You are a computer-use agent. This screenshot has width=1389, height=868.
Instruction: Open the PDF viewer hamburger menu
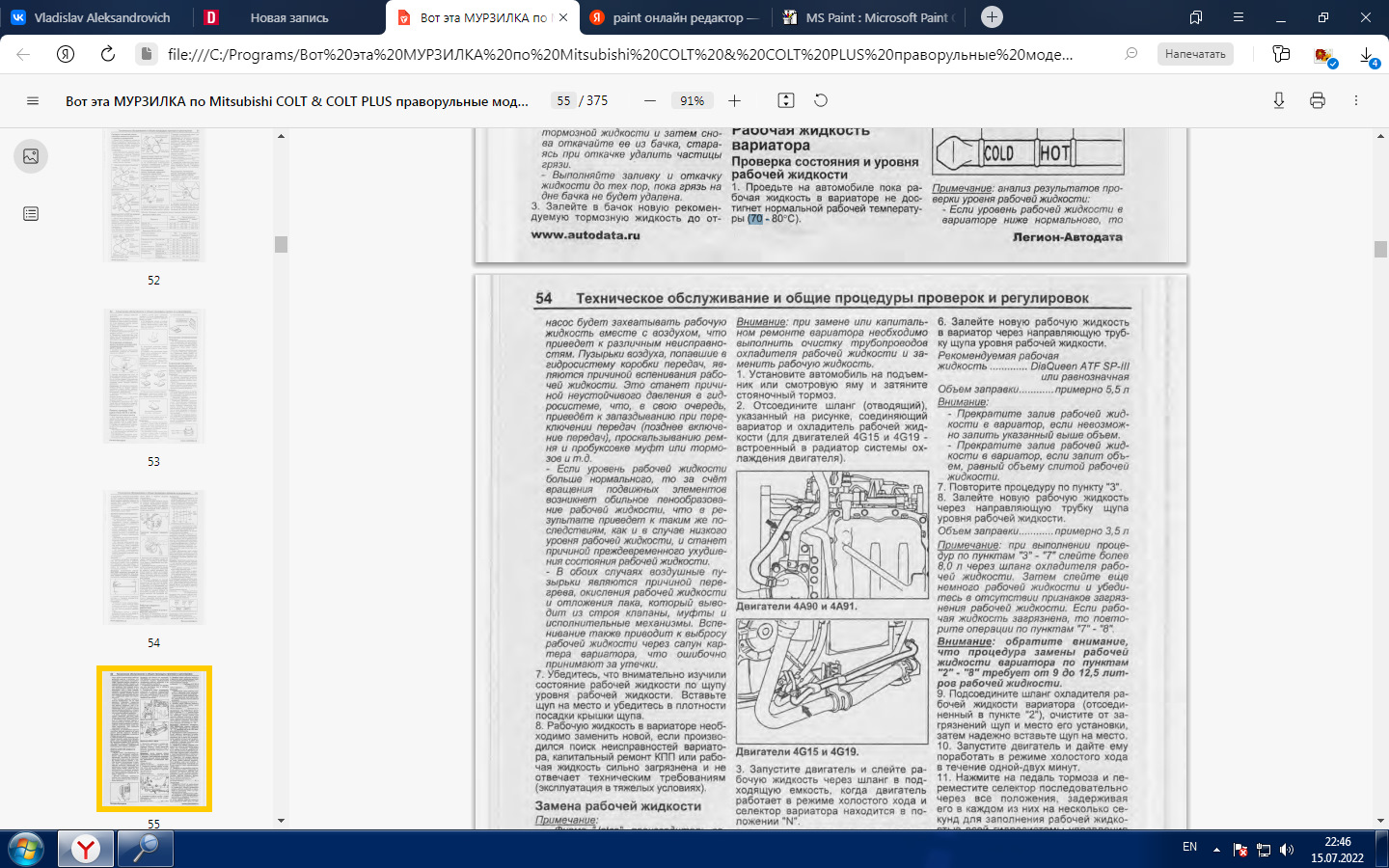(x=33, y=100)
